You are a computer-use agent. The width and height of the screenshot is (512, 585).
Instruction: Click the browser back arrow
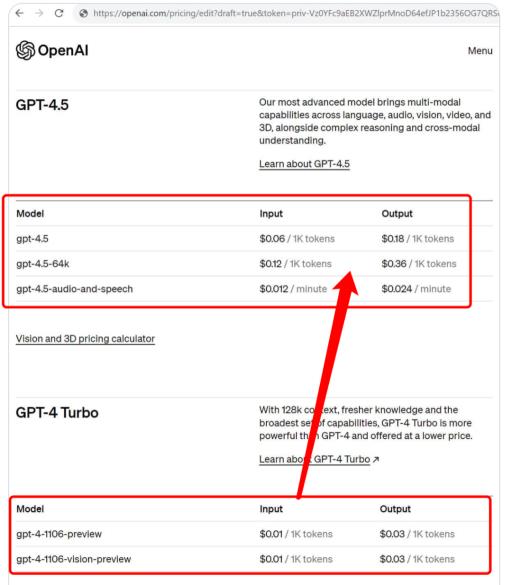click(x=19, y=13)
